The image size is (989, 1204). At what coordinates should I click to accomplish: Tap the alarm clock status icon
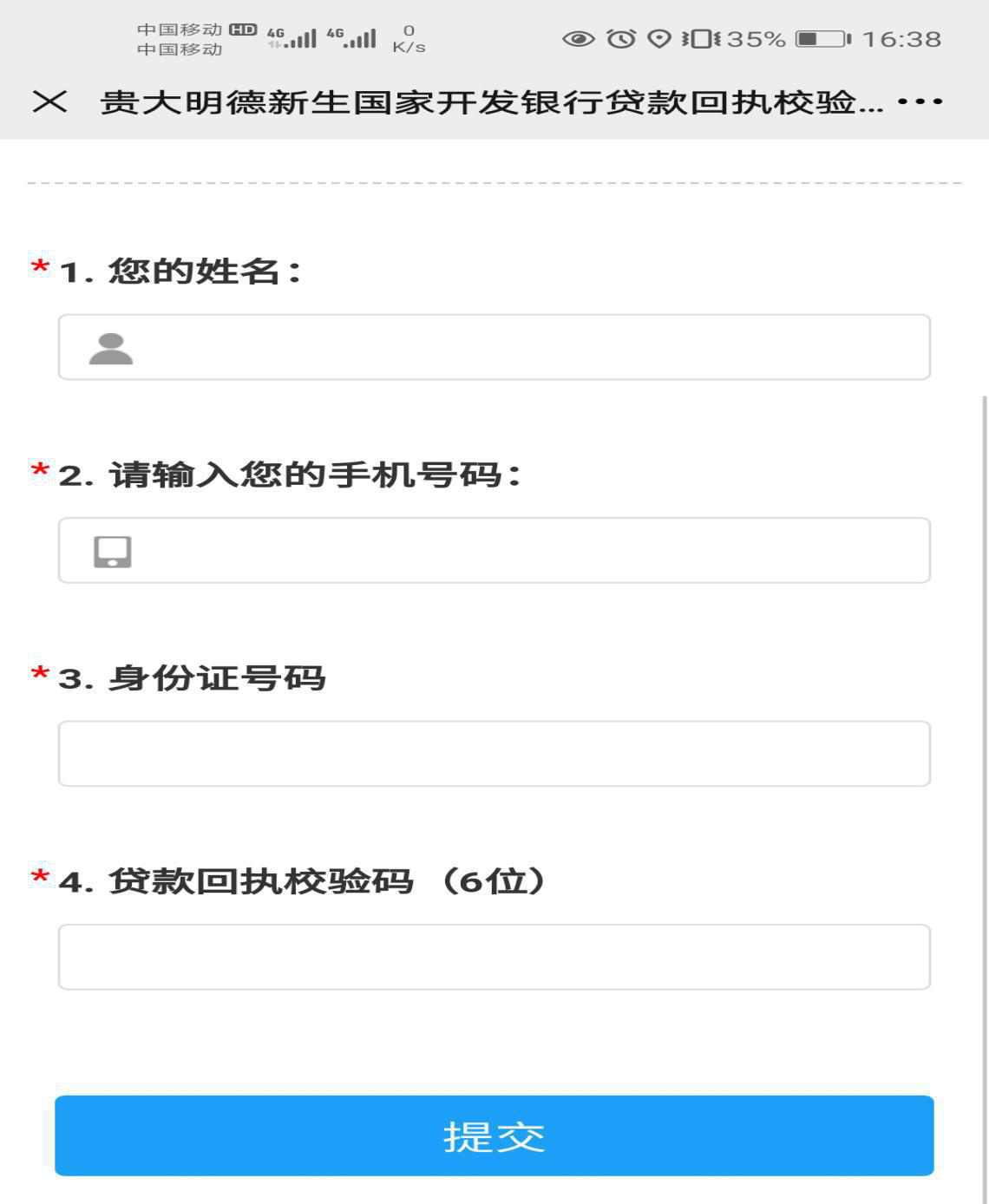pos(621,39)
